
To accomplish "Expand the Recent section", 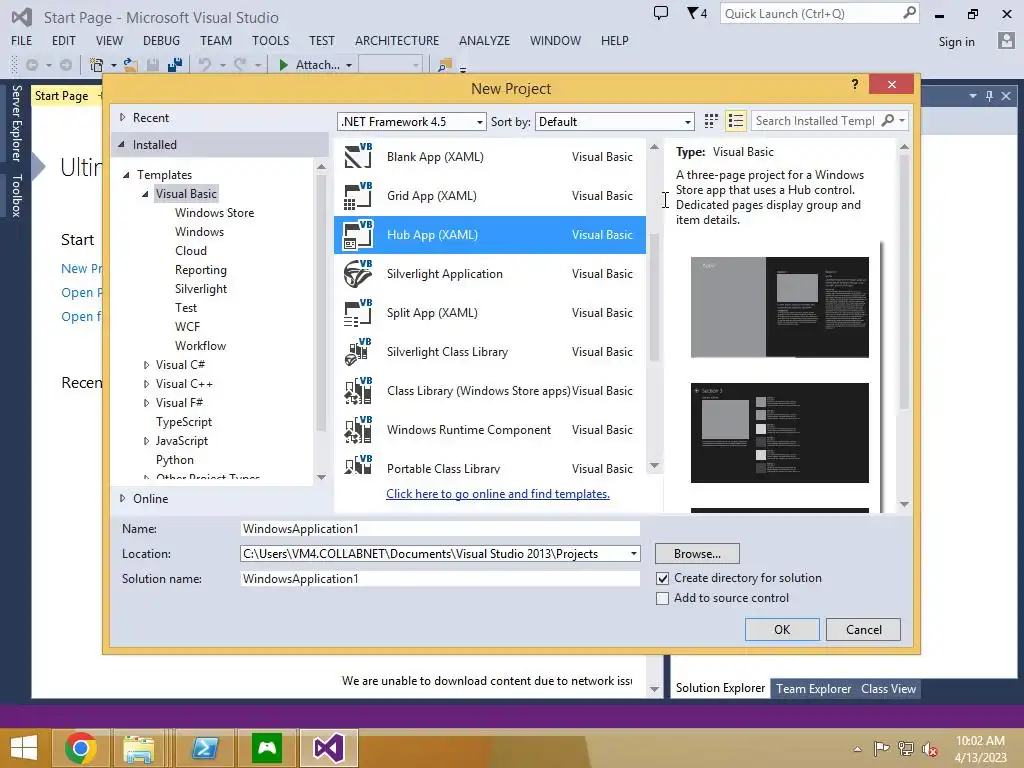I will tap(122, 118).
